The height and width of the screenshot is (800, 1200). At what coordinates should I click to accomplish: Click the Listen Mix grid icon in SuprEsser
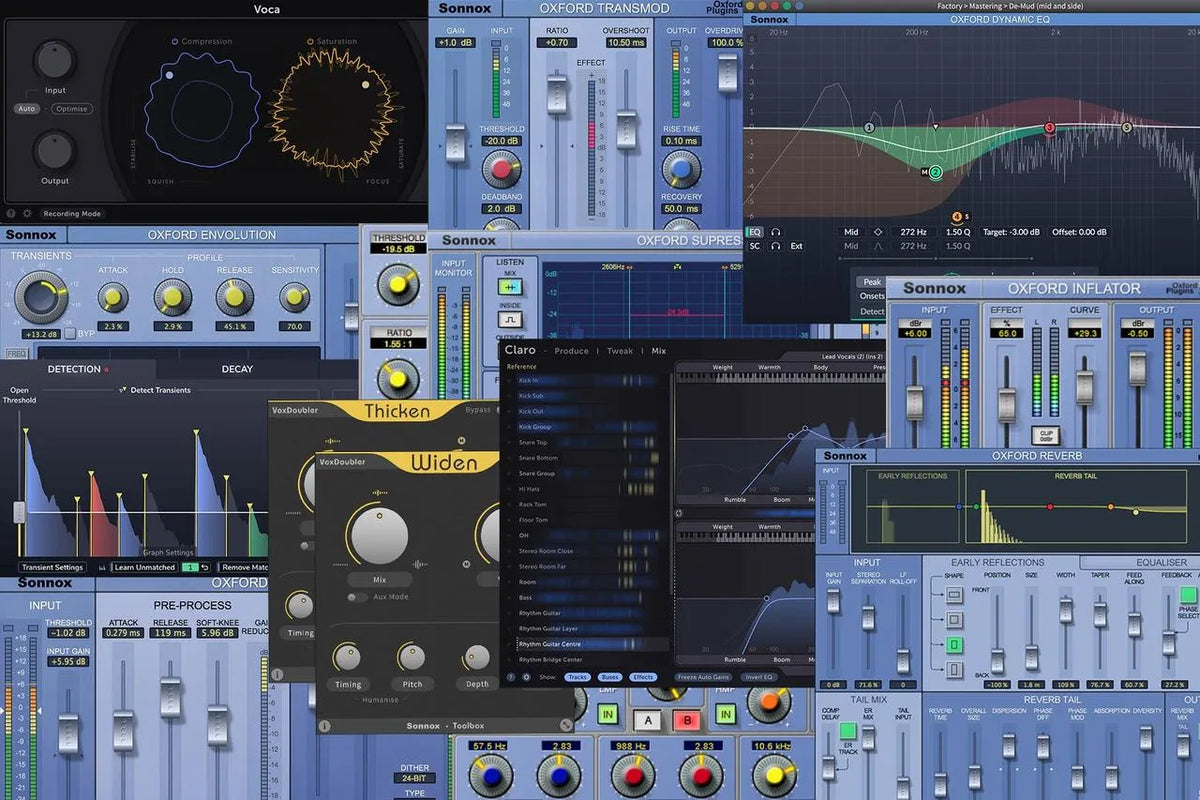510,287
